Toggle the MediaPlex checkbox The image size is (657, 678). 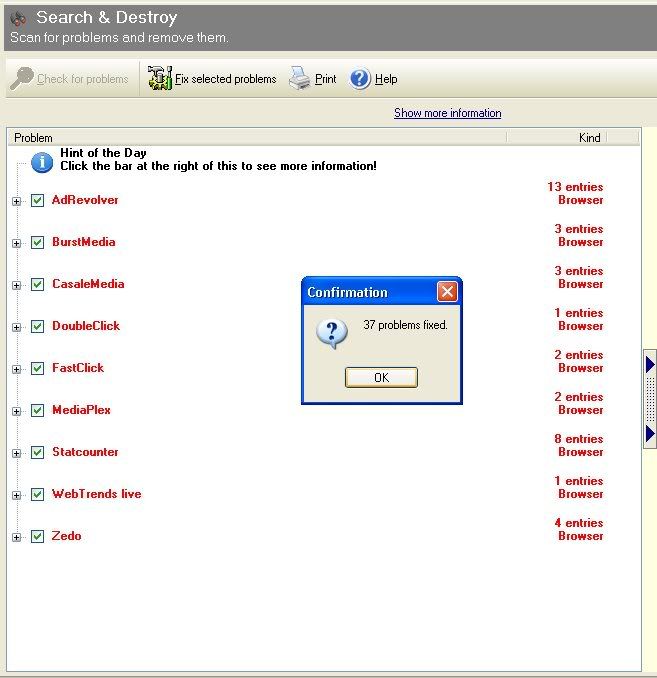click(37, 410)
